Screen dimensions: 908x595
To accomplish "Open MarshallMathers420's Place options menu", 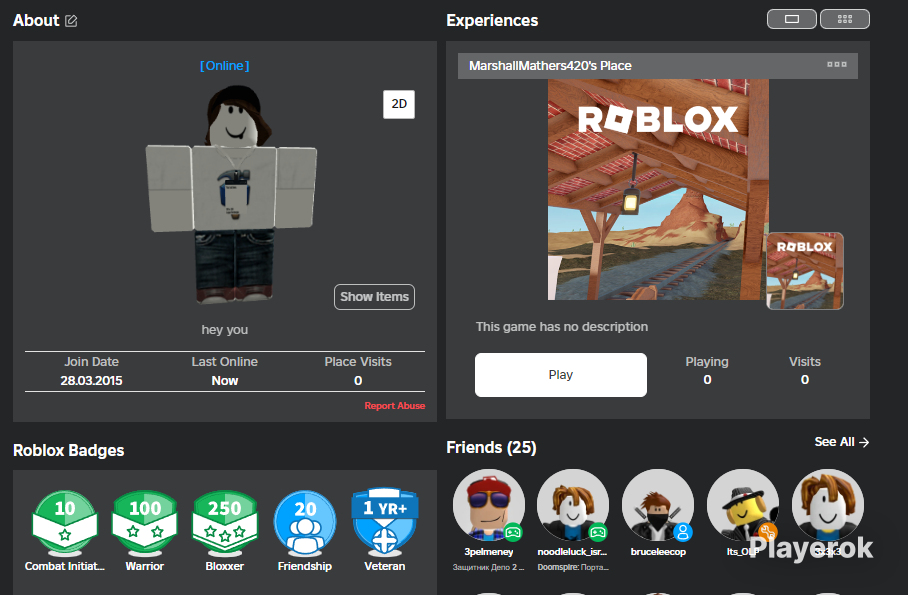I will point(837,64).
